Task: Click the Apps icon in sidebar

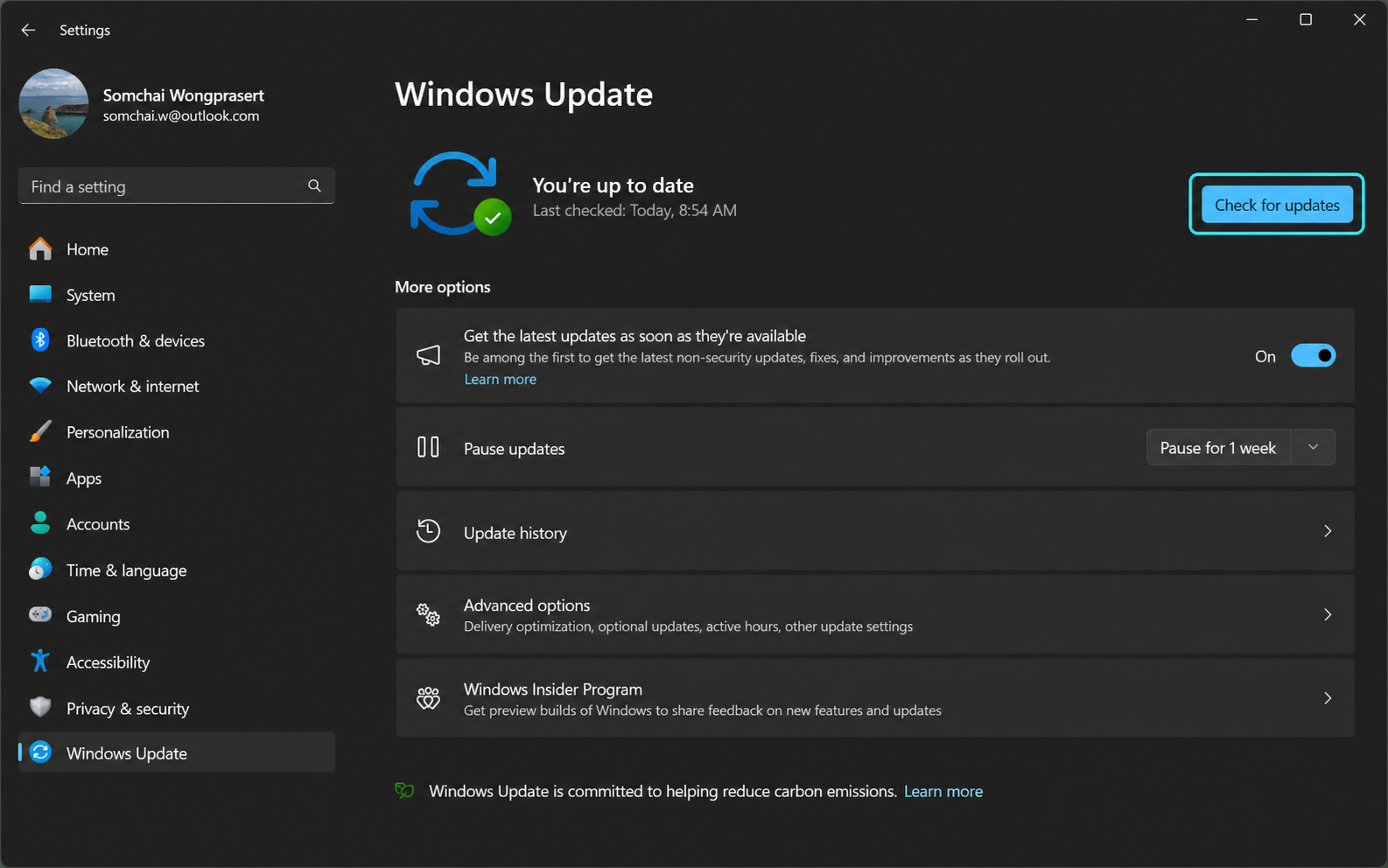Action: (x=40, y=477)
